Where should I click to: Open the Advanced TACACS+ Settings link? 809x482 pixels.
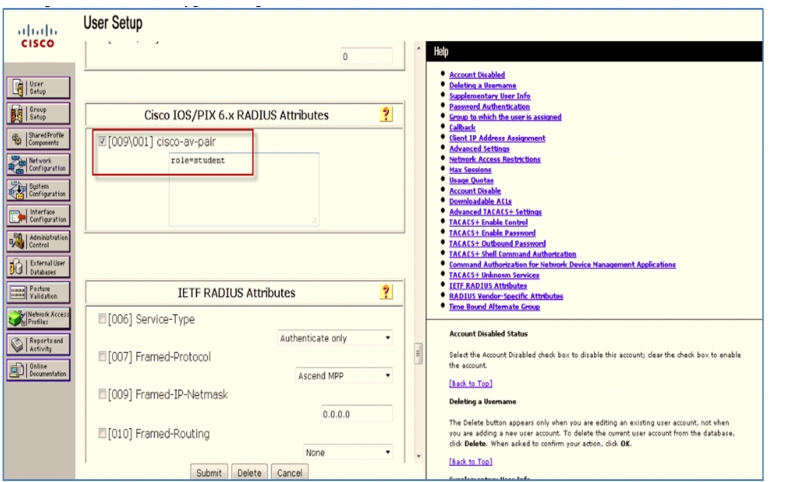click(x=495, y=212)
